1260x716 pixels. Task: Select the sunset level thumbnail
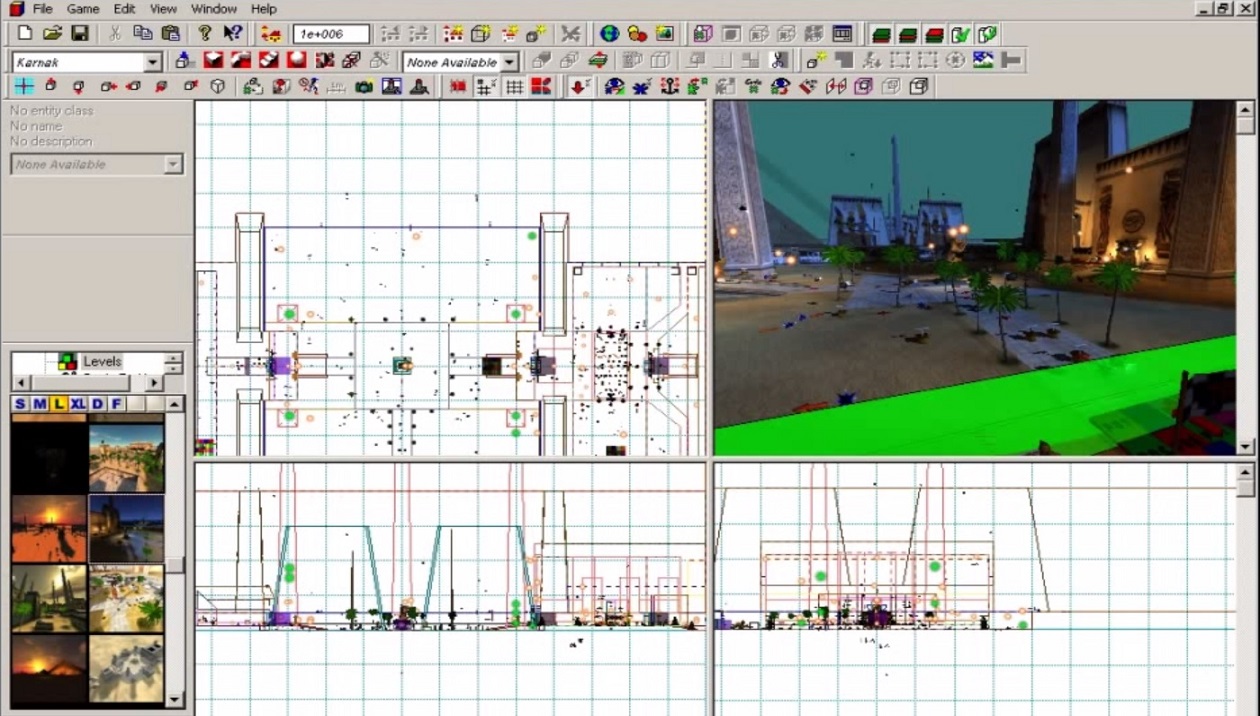tap(49, 528)
